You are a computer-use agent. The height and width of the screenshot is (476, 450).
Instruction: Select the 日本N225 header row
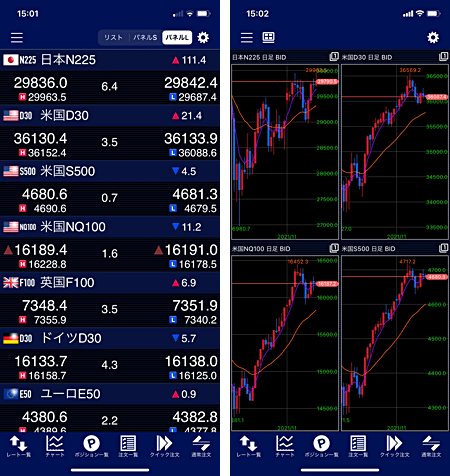(x=110, y=60)
